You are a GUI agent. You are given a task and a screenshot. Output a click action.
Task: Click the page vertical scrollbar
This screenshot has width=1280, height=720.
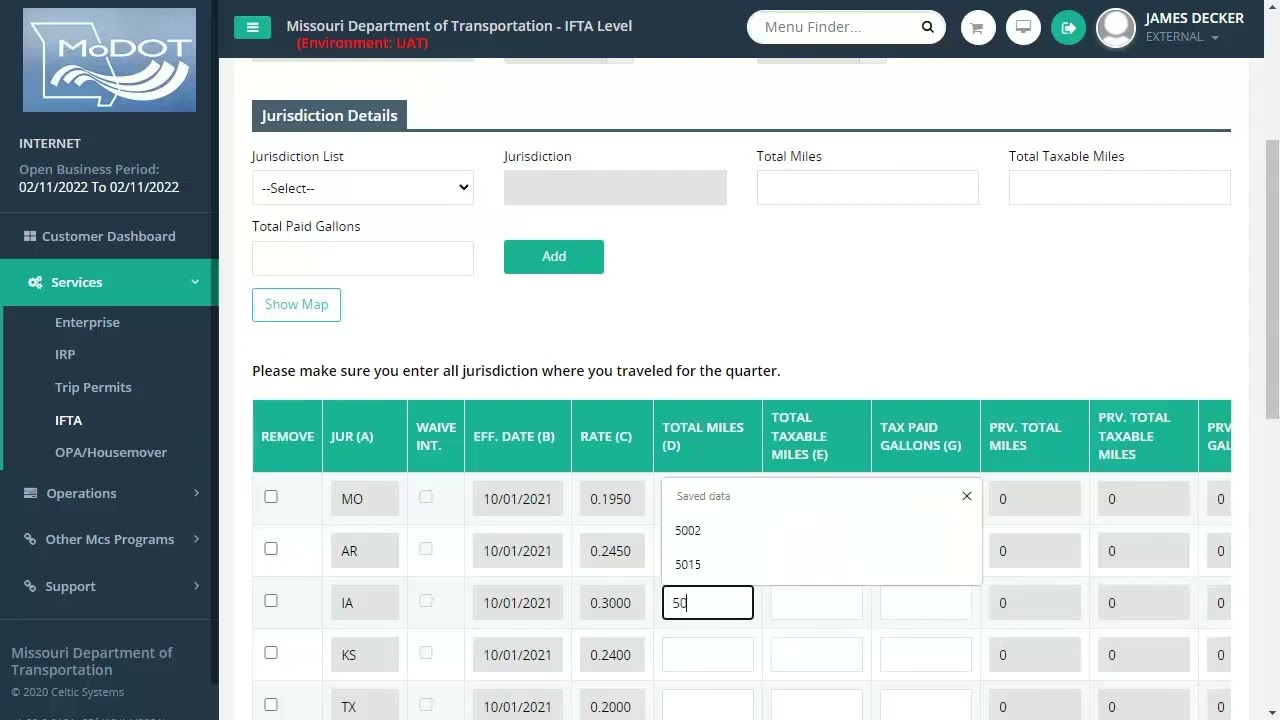[1272, 280]
